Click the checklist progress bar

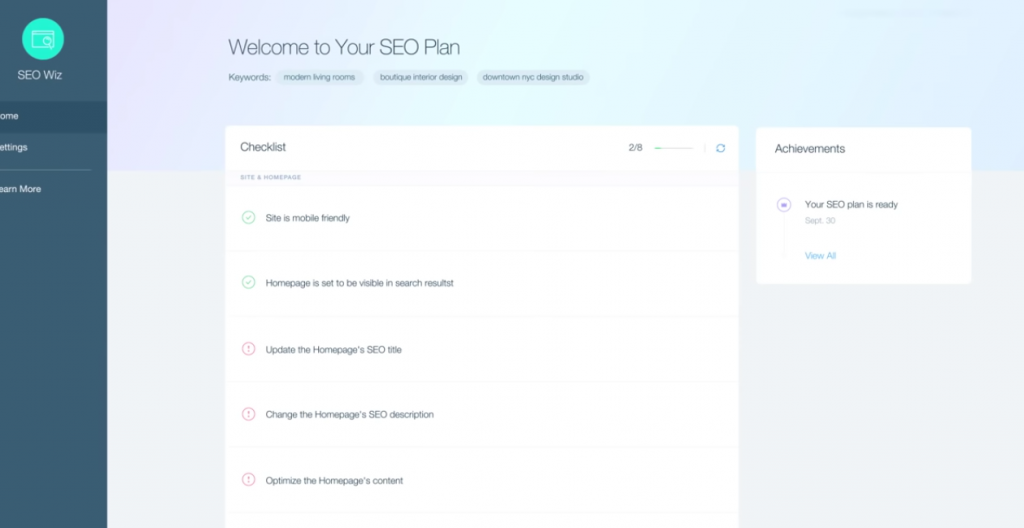point(673,148)
